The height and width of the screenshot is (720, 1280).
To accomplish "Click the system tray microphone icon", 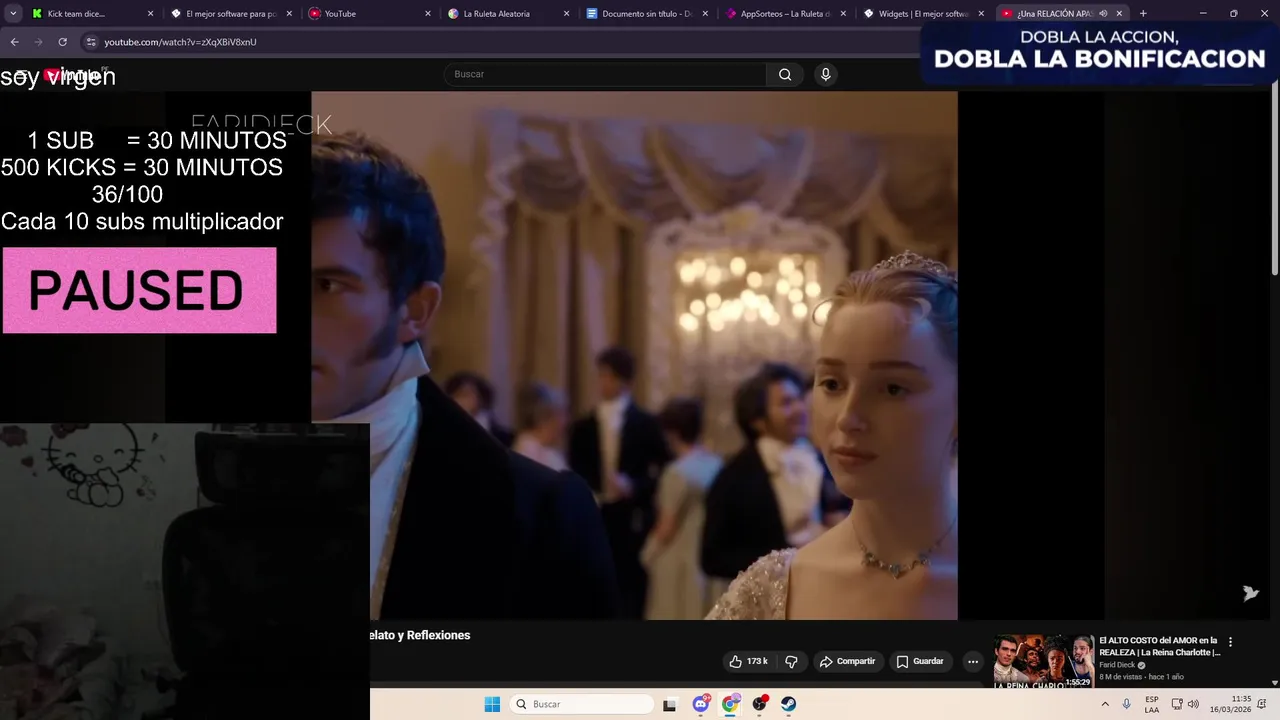I will [1126, 704].
